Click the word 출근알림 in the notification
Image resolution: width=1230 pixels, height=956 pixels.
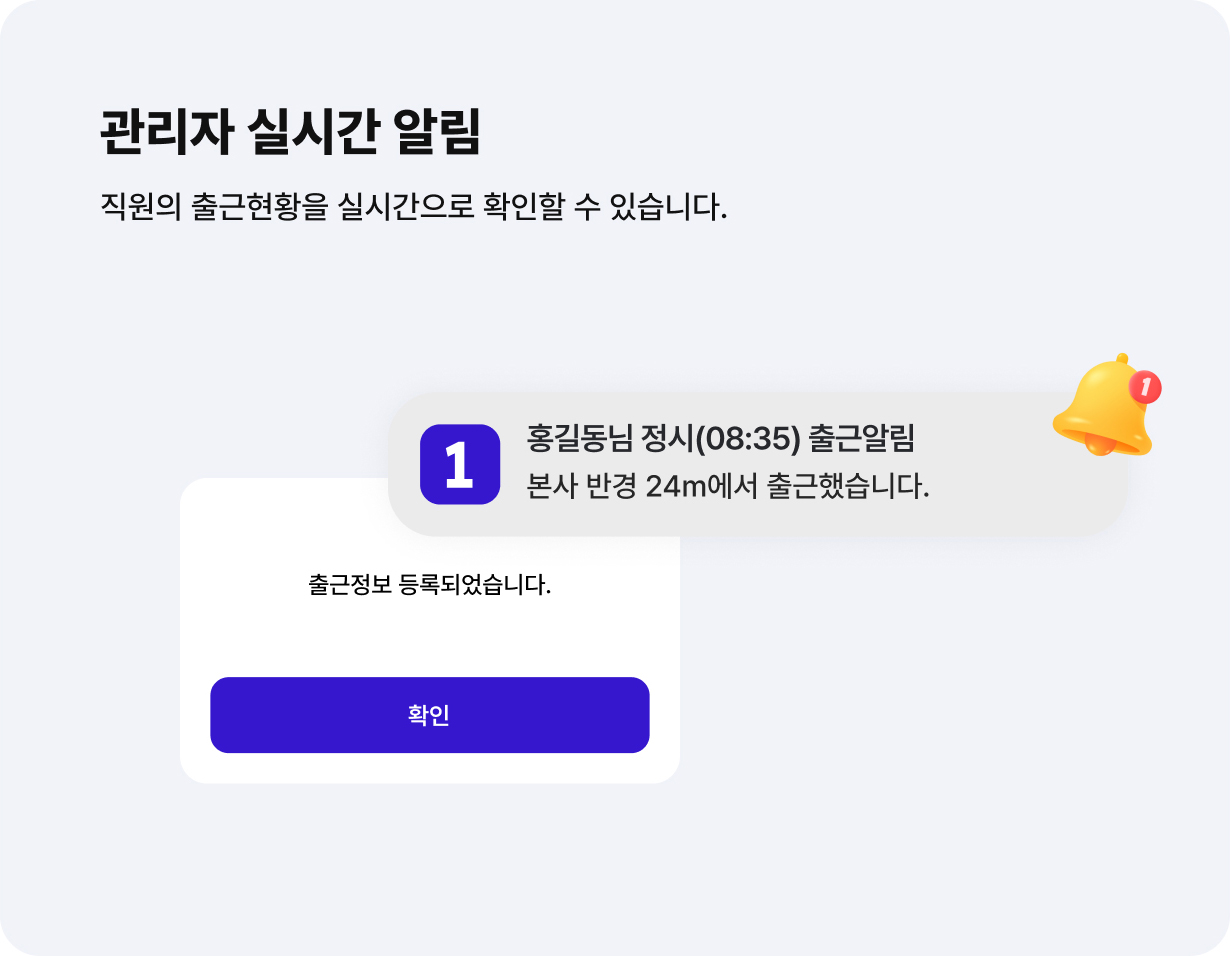(863, 439)
